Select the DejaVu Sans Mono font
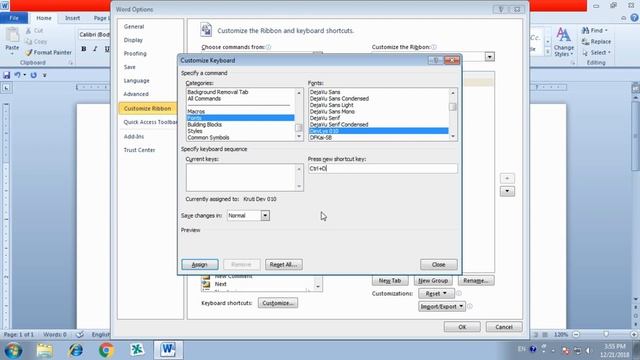The width and height of the screenshot is (640, 360). point(332,111)
